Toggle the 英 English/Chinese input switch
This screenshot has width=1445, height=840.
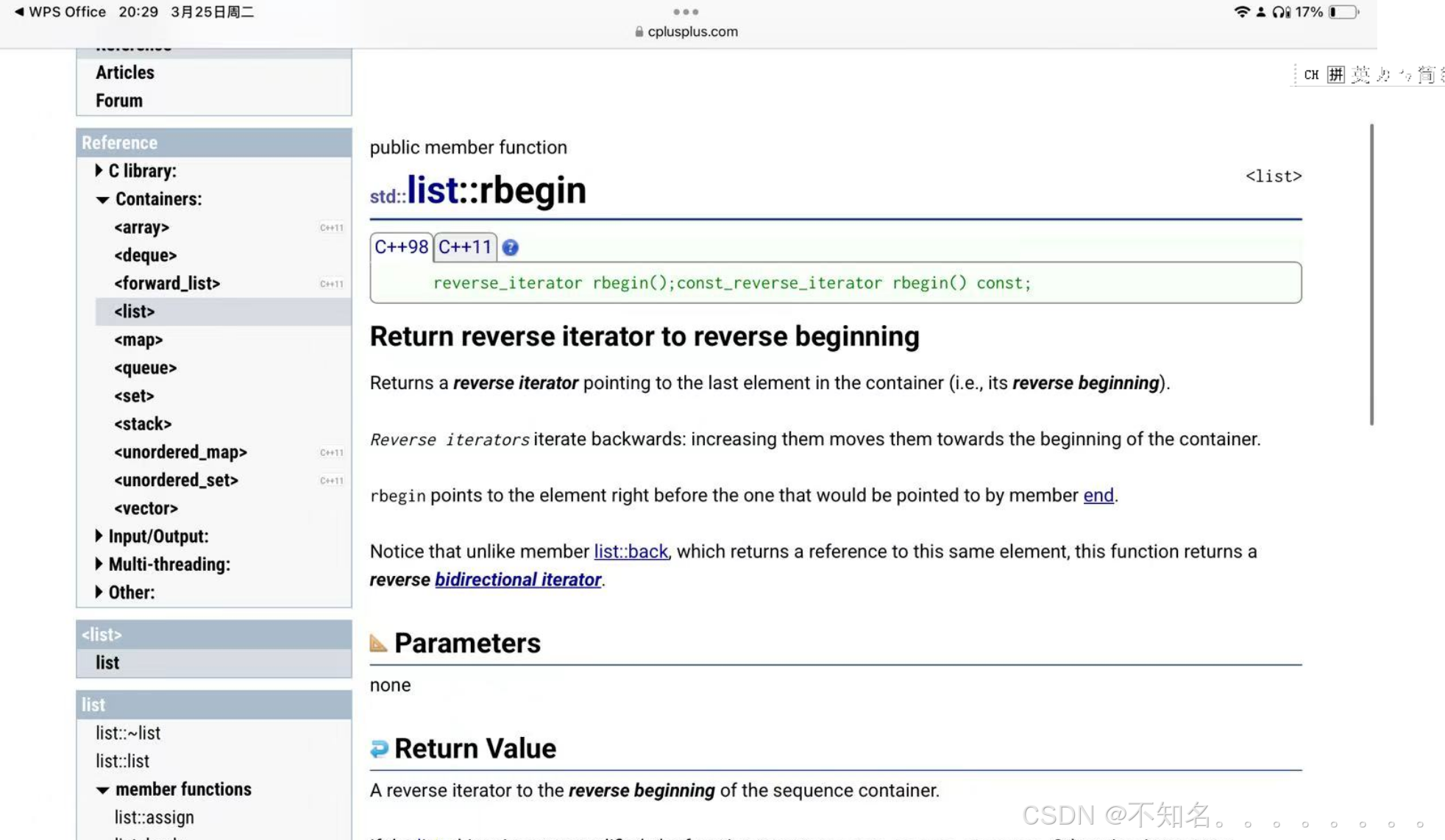coord(1360,74)
